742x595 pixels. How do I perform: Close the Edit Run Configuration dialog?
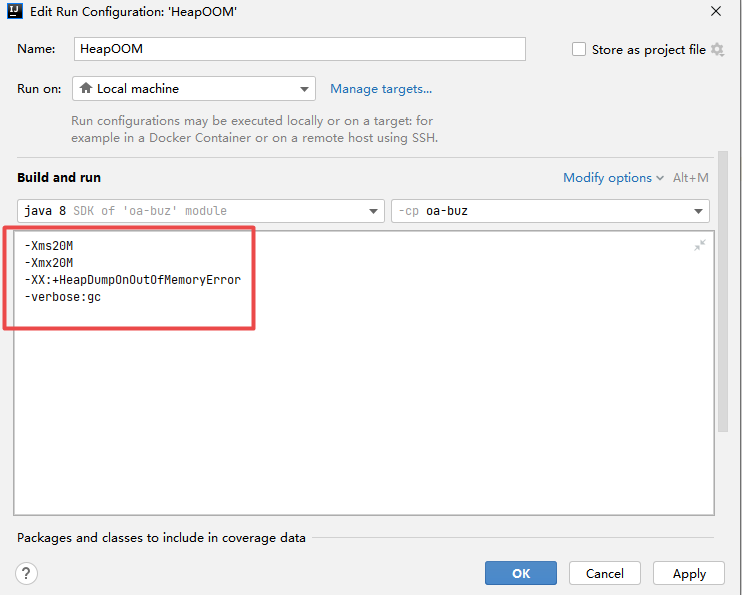click(x=716, y=11)
